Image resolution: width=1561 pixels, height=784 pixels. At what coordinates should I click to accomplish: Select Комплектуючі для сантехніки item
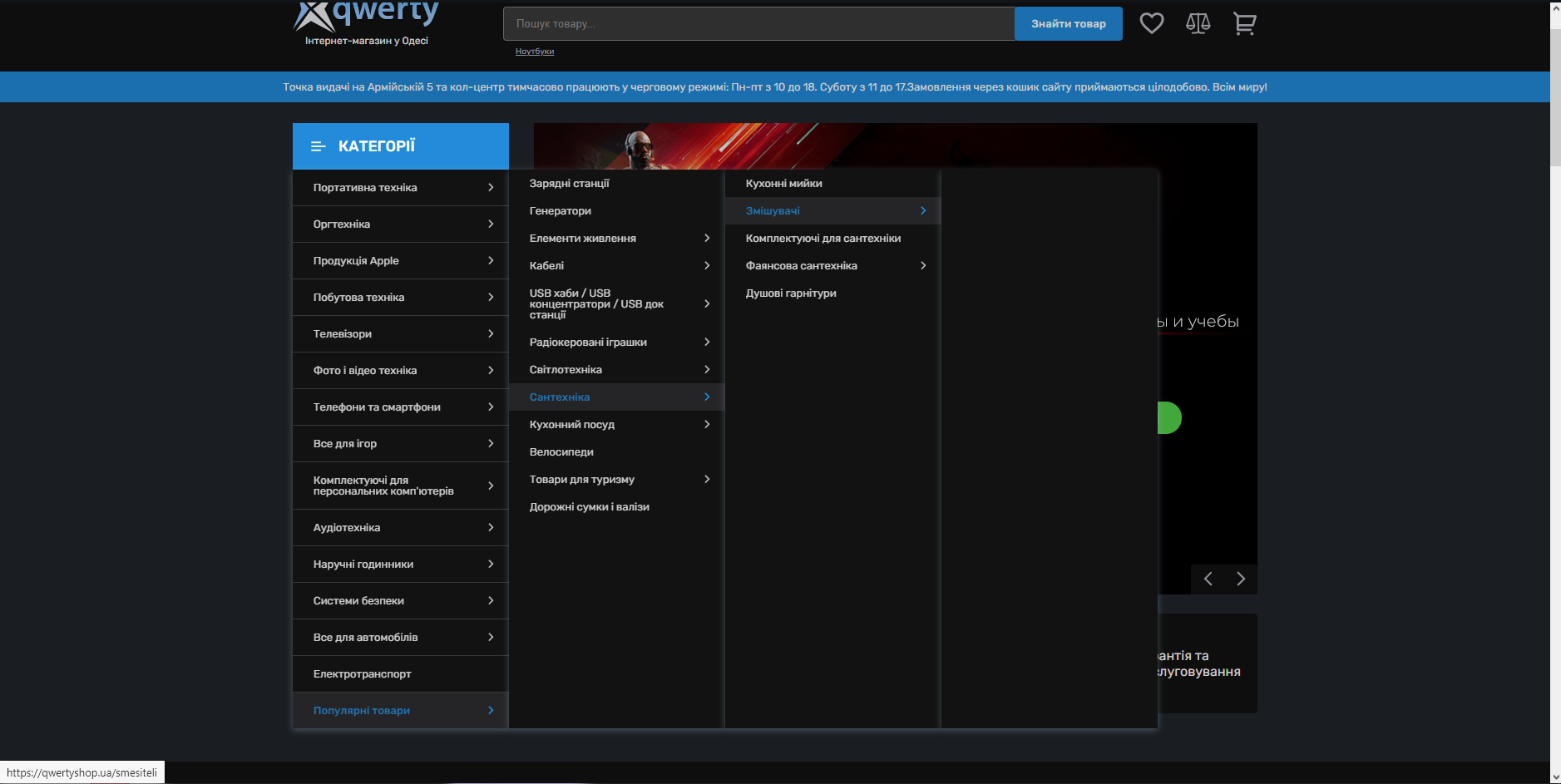[x=833, y=239]
